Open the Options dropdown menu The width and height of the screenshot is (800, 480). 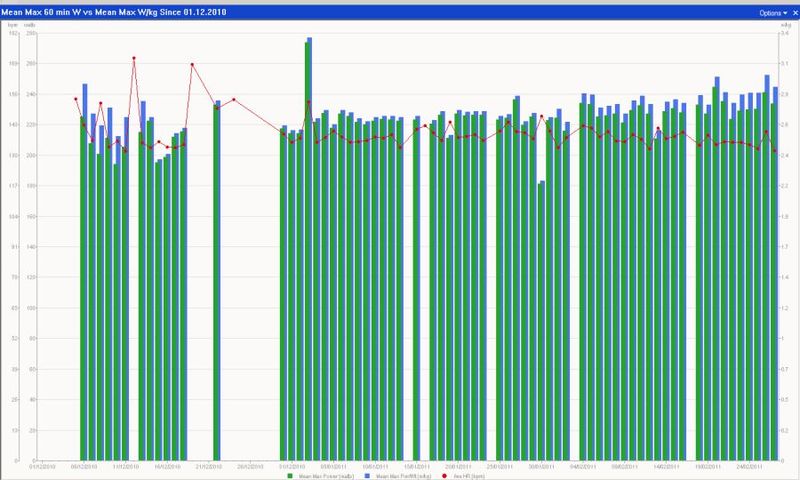(770, 13)
